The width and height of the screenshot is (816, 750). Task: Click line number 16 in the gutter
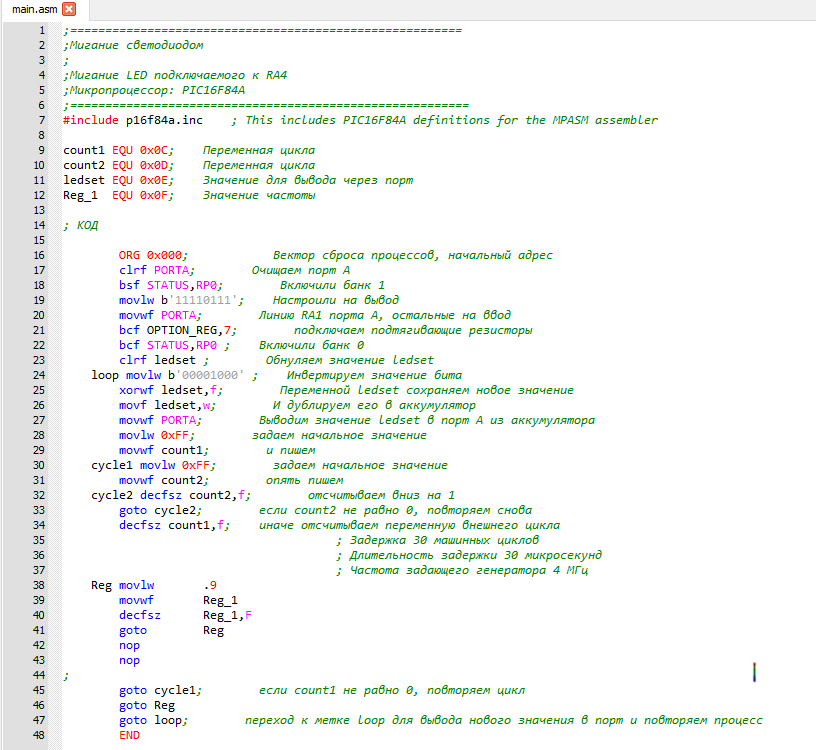click(40, 255)
